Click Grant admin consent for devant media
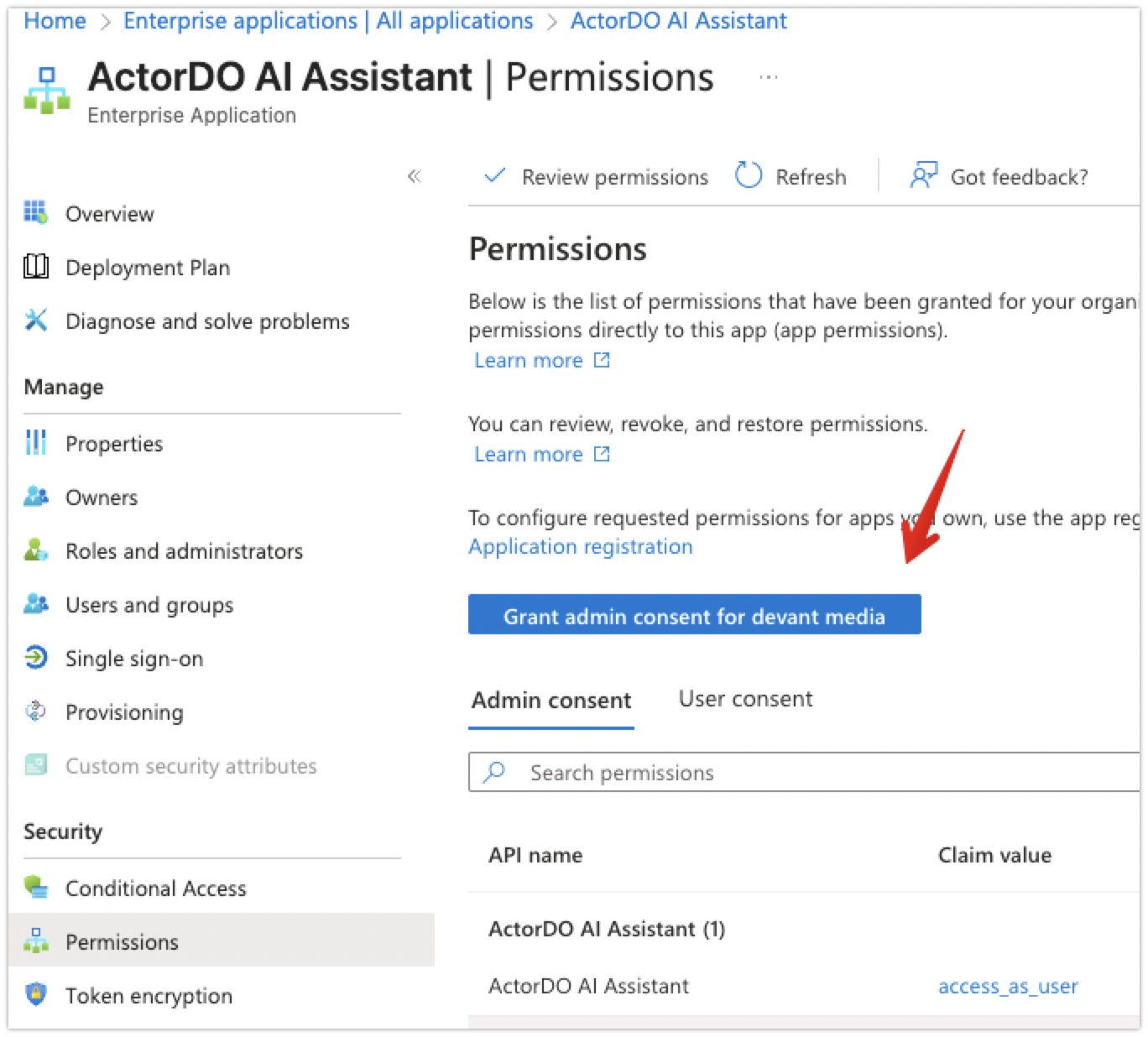 (694, 616)
